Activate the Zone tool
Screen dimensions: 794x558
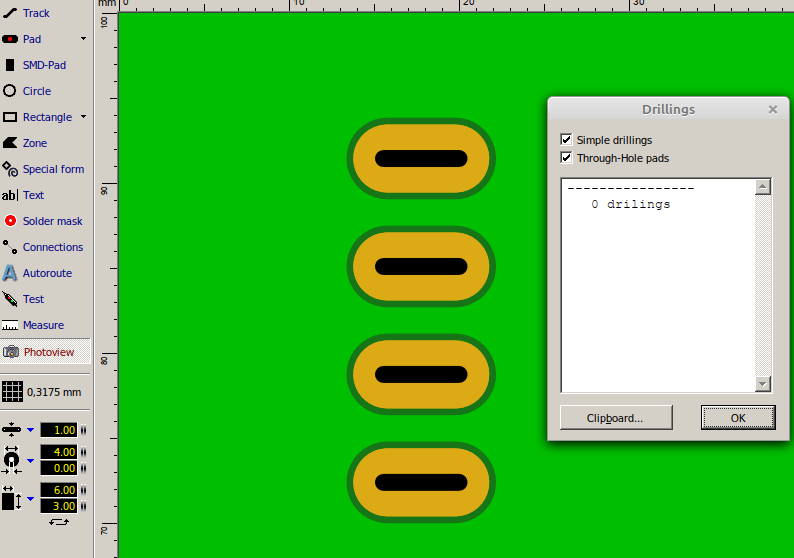(x=34, y=143)
